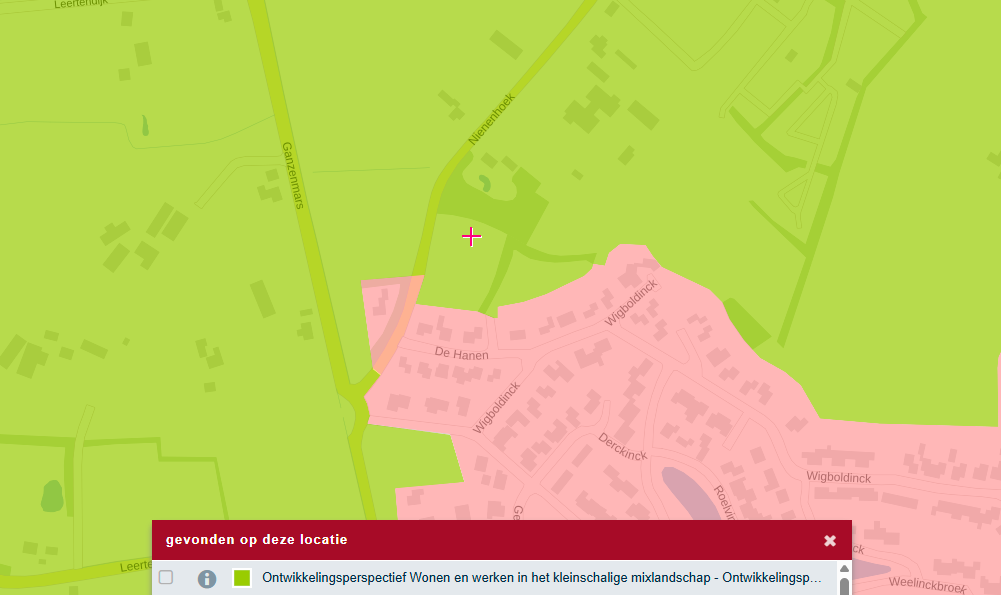This screenshot has height=595, width=1001.
Task: Click the Ganzenmars road label
Action: tap(293, 176)
